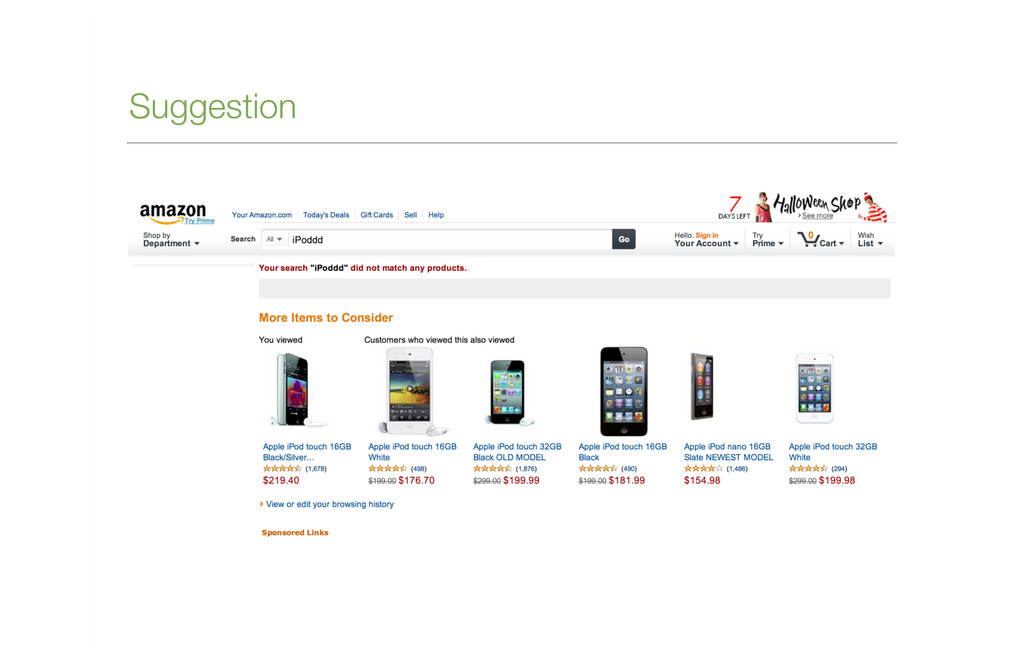Open Today's Deals in top navigation
The height and width of the screenshot is (663, 1024).
[x=326, y=215]
